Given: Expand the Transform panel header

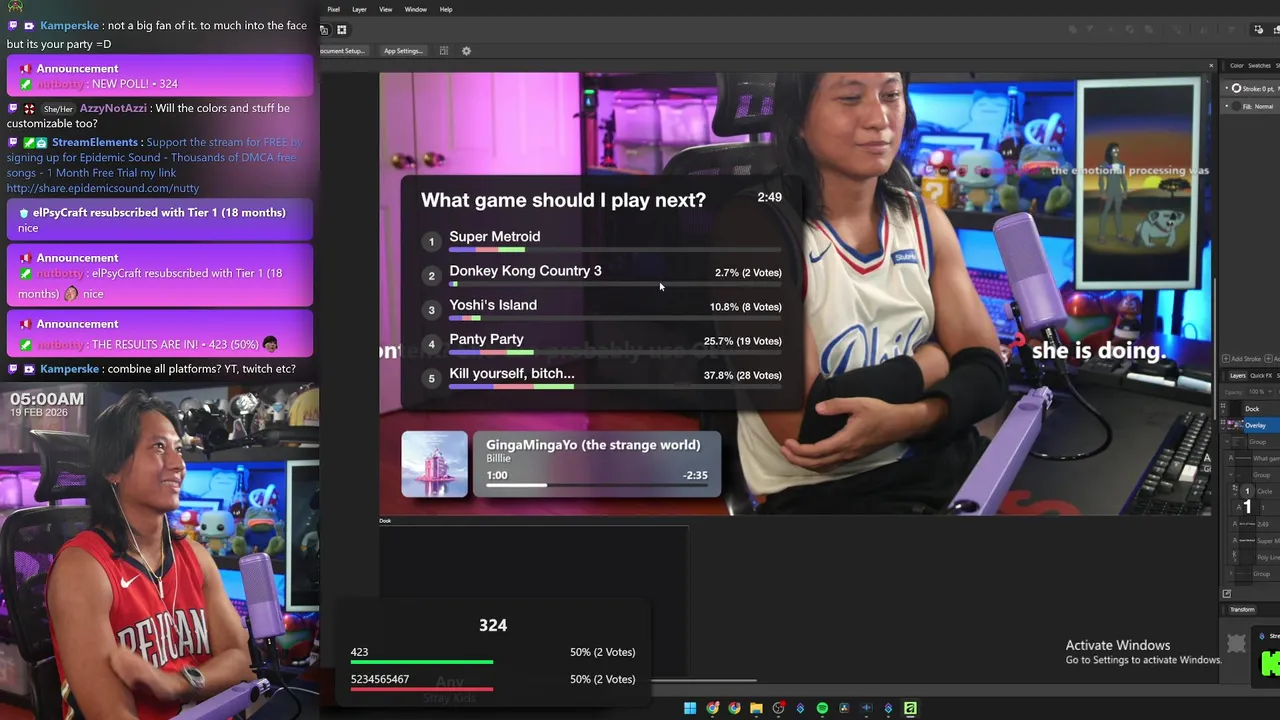Looking at the screenshot, I should pyautogui.click(x=1242, y=609).
